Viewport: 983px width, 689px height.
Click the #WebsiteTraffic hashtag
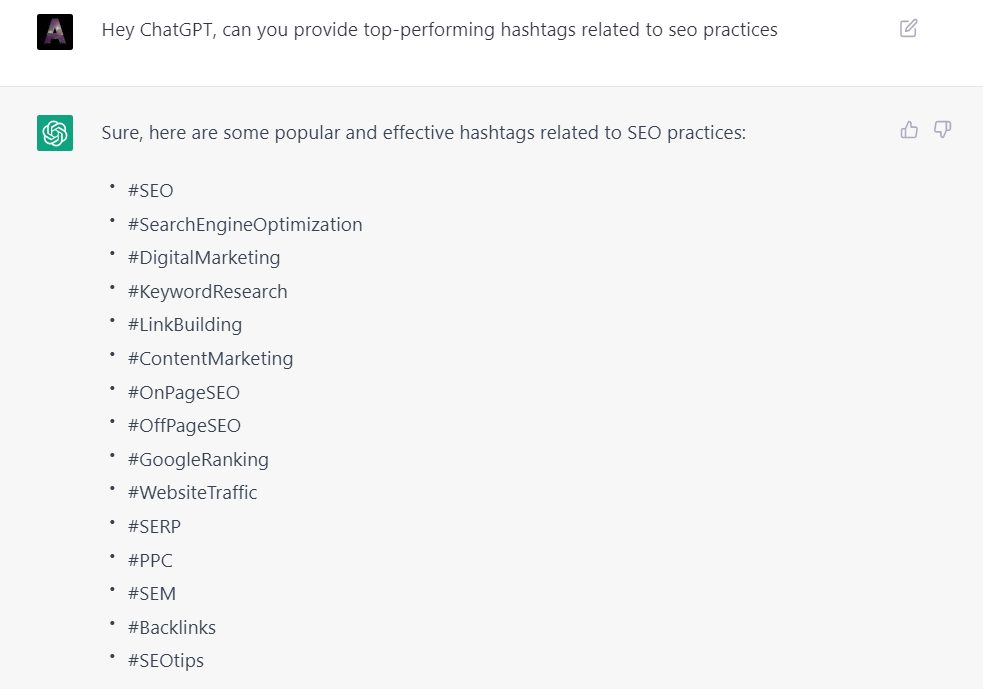tap(193, 493)
